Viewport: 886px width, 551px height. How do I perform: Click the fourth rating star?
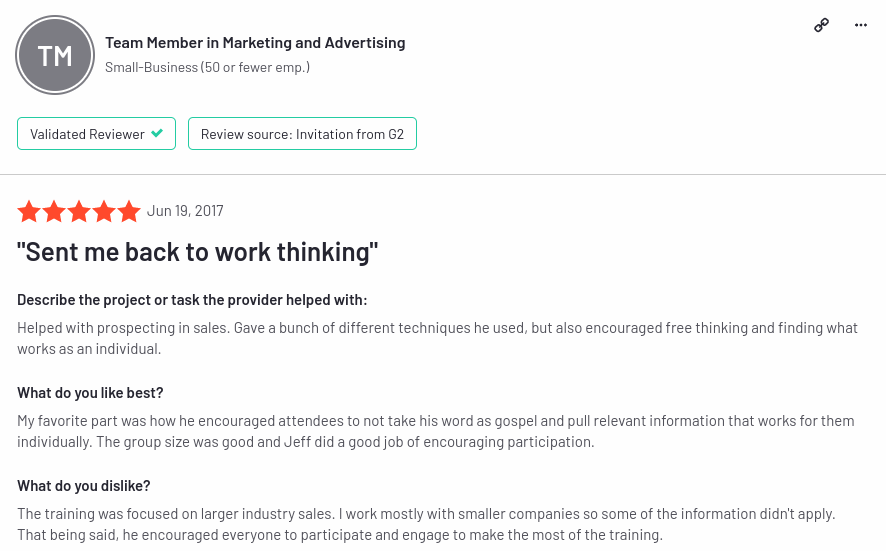104,211
